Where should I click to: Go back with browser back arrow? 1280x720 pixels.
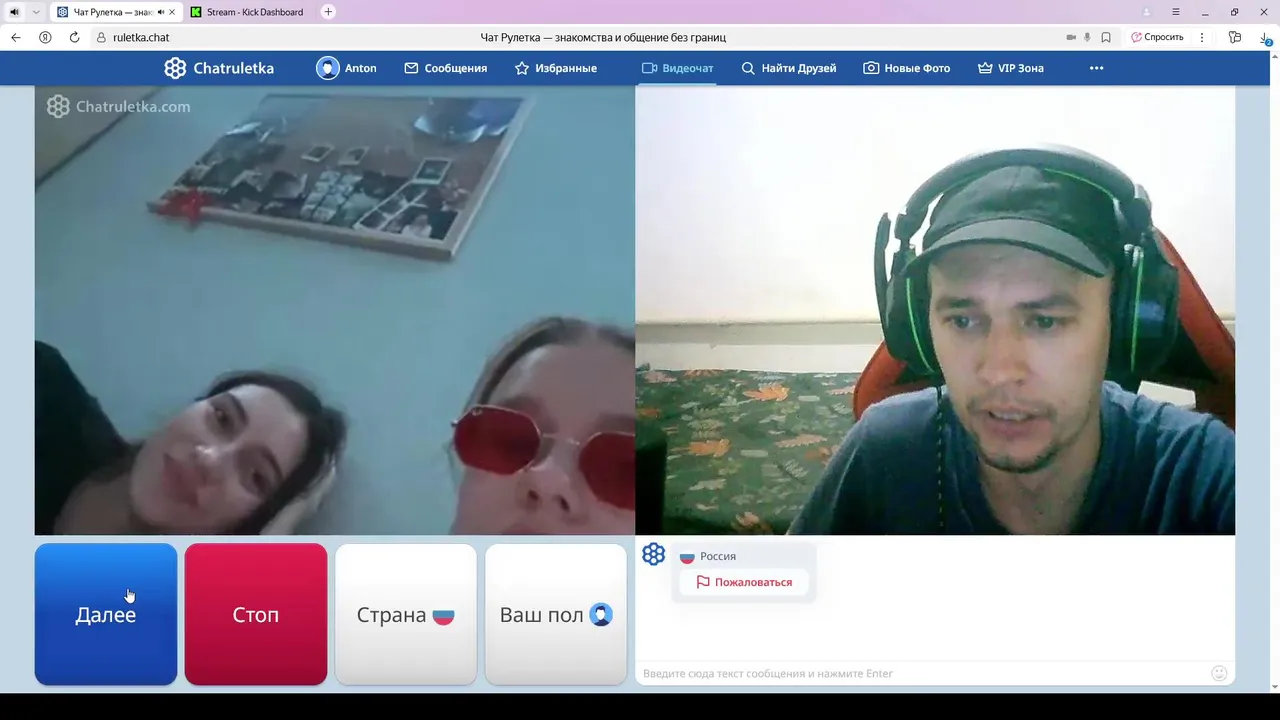[16, 37]
